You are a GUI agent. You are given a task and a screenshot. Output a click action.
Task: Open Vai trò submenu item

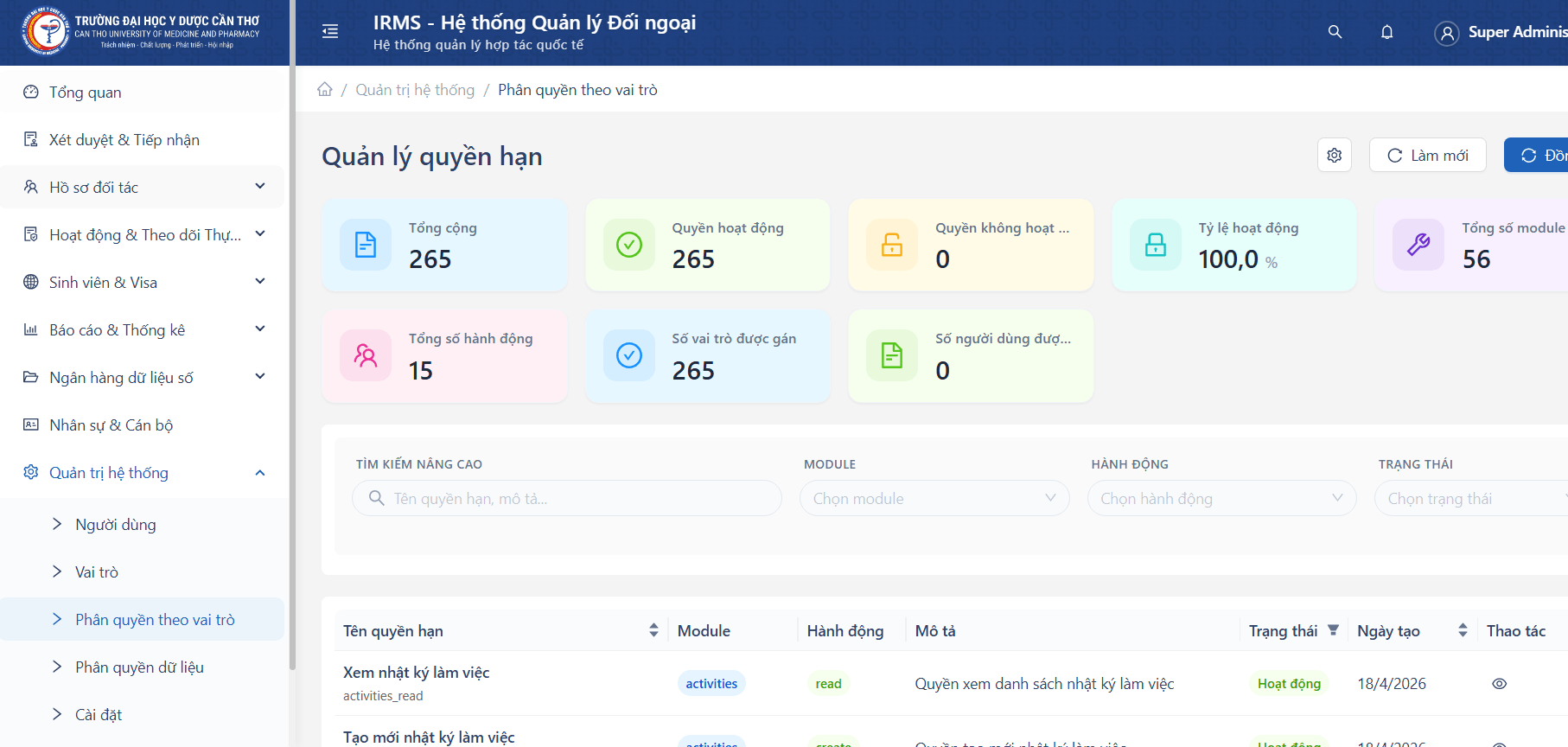(142, 571)
